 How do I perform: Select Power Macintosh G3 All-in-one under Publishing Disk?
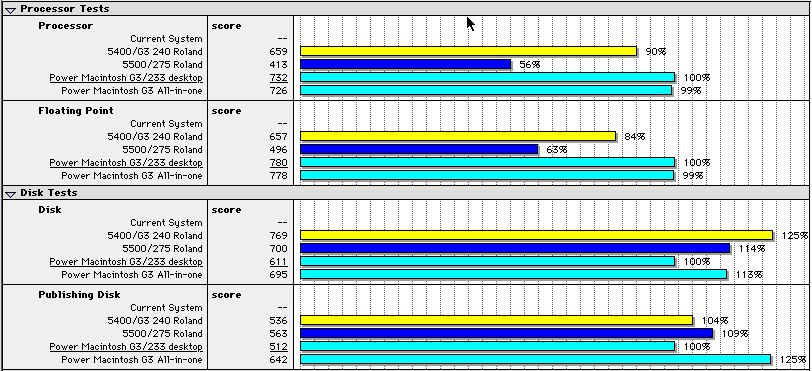pos(132,360)
